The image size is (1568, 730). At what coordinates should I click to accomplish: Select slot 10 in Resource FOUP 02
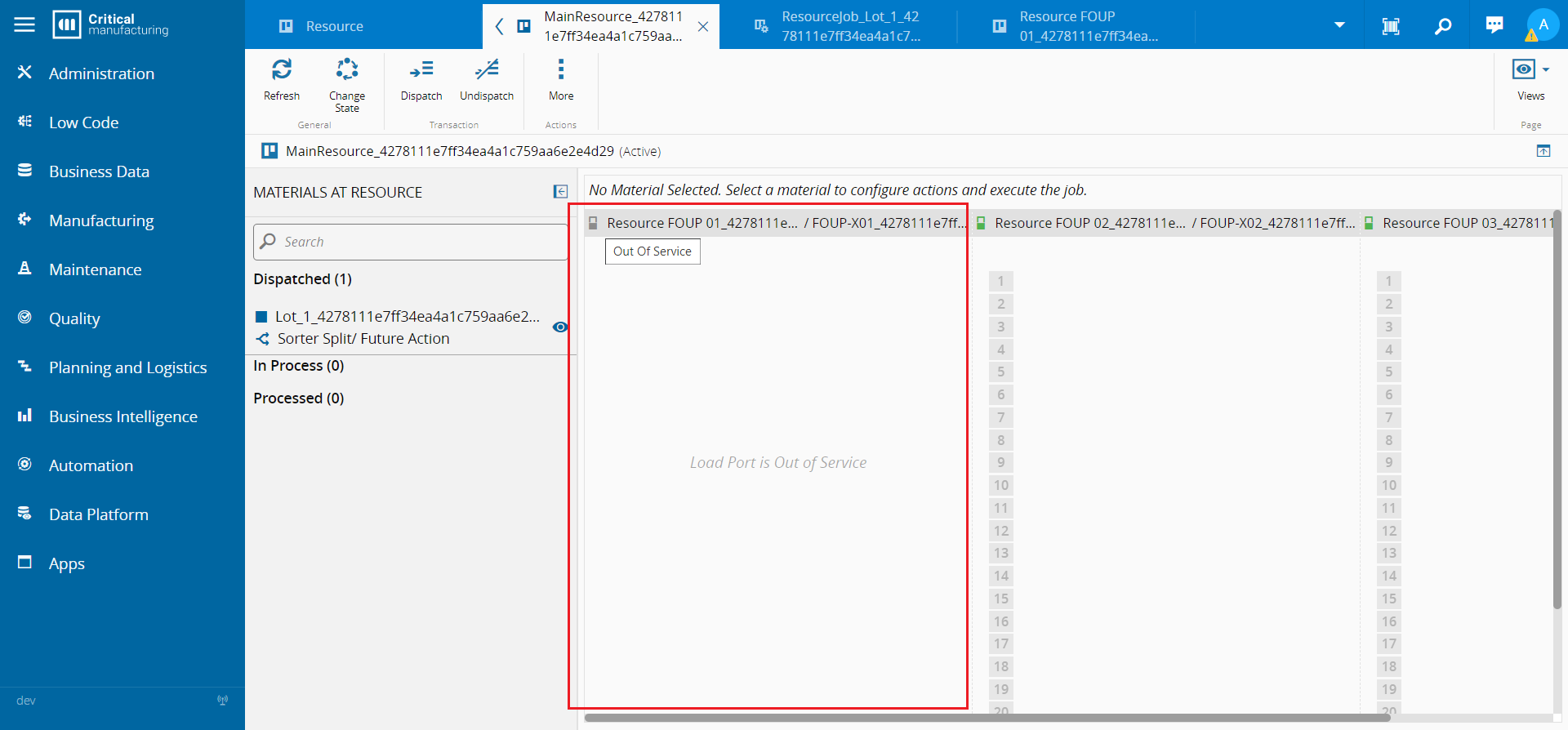pyautogui.click(x=1001, y=486)
